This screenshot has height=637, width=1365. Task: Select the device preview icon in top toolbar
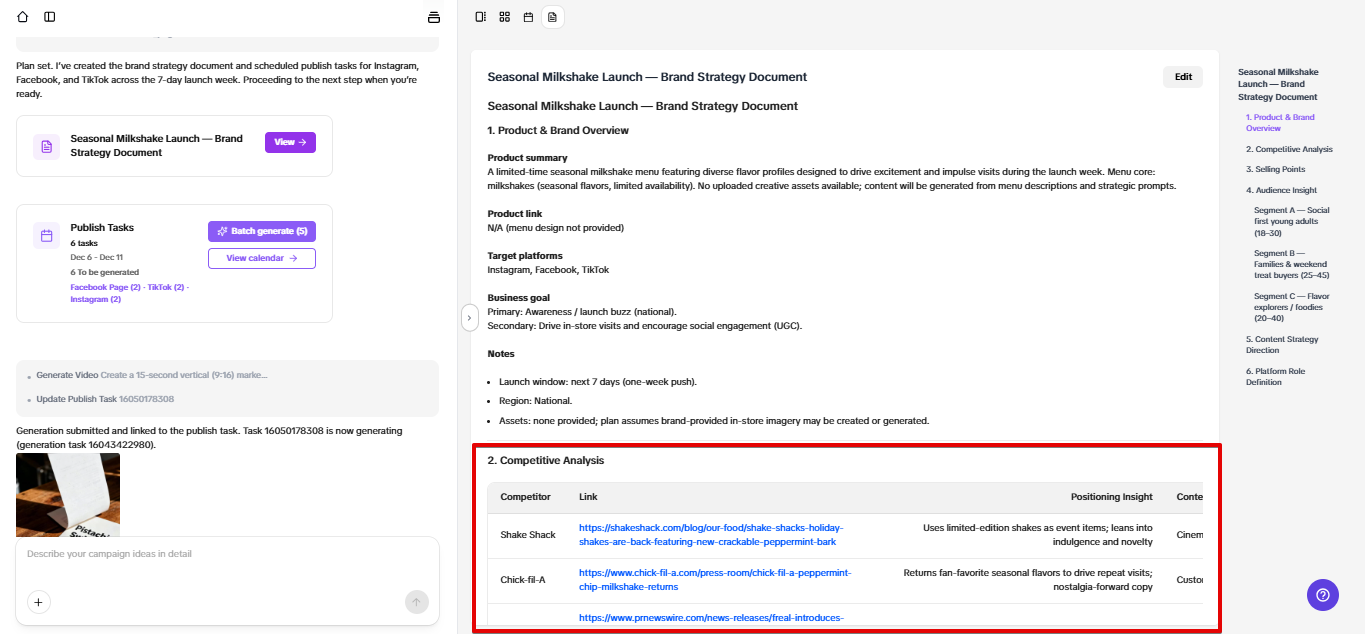[x=481, y=16]
